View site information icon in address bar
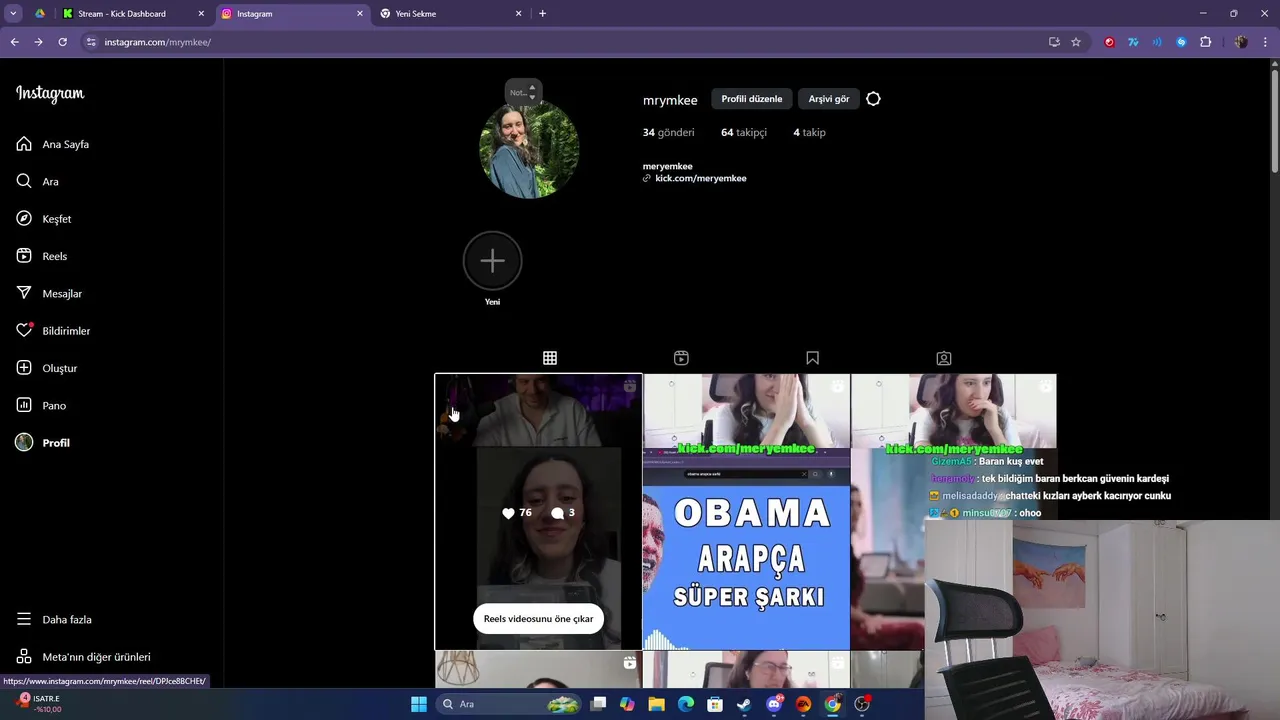 point(91,42)
